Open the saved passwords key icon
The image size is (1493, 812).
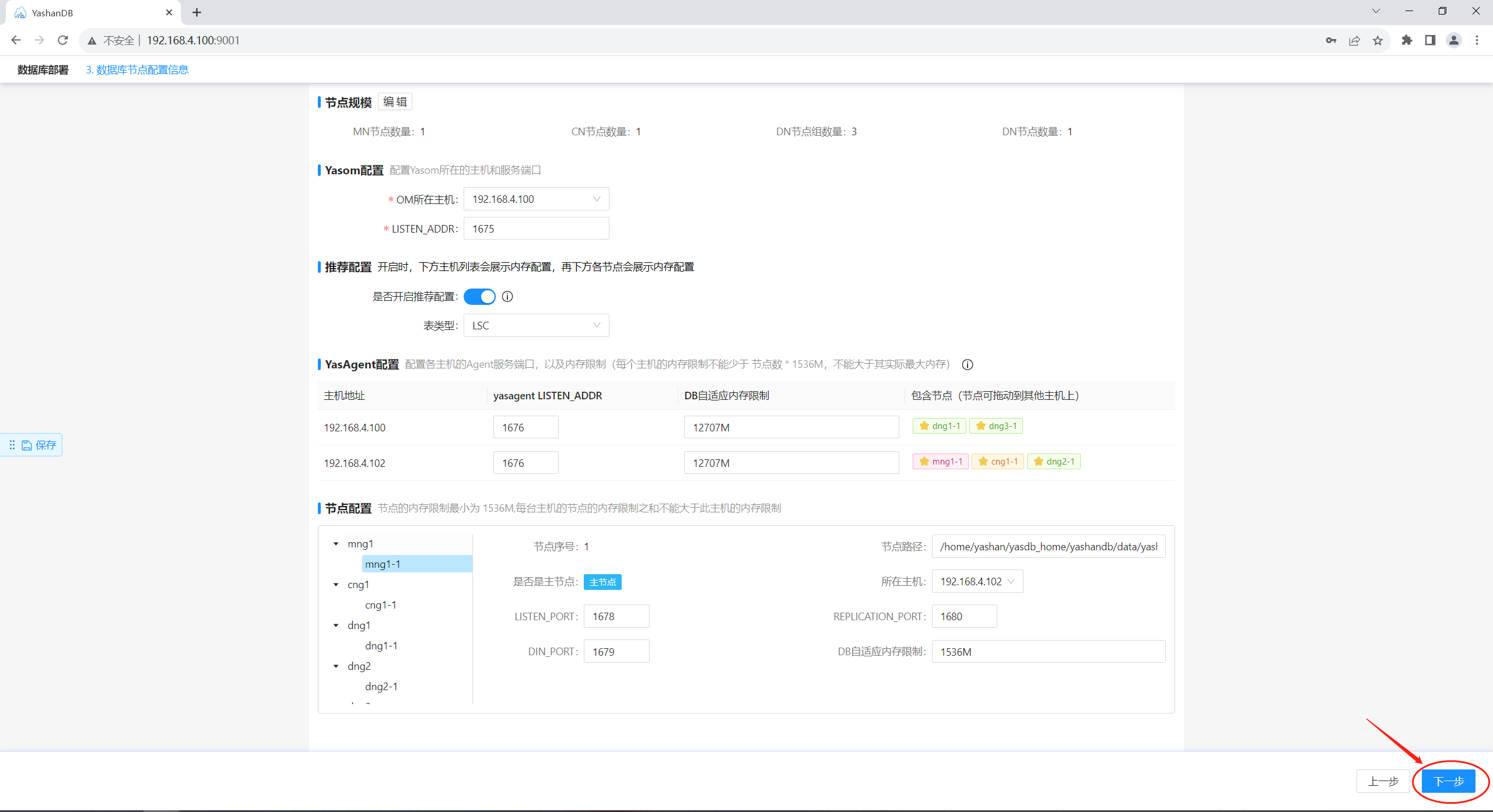click(1331, 40)
